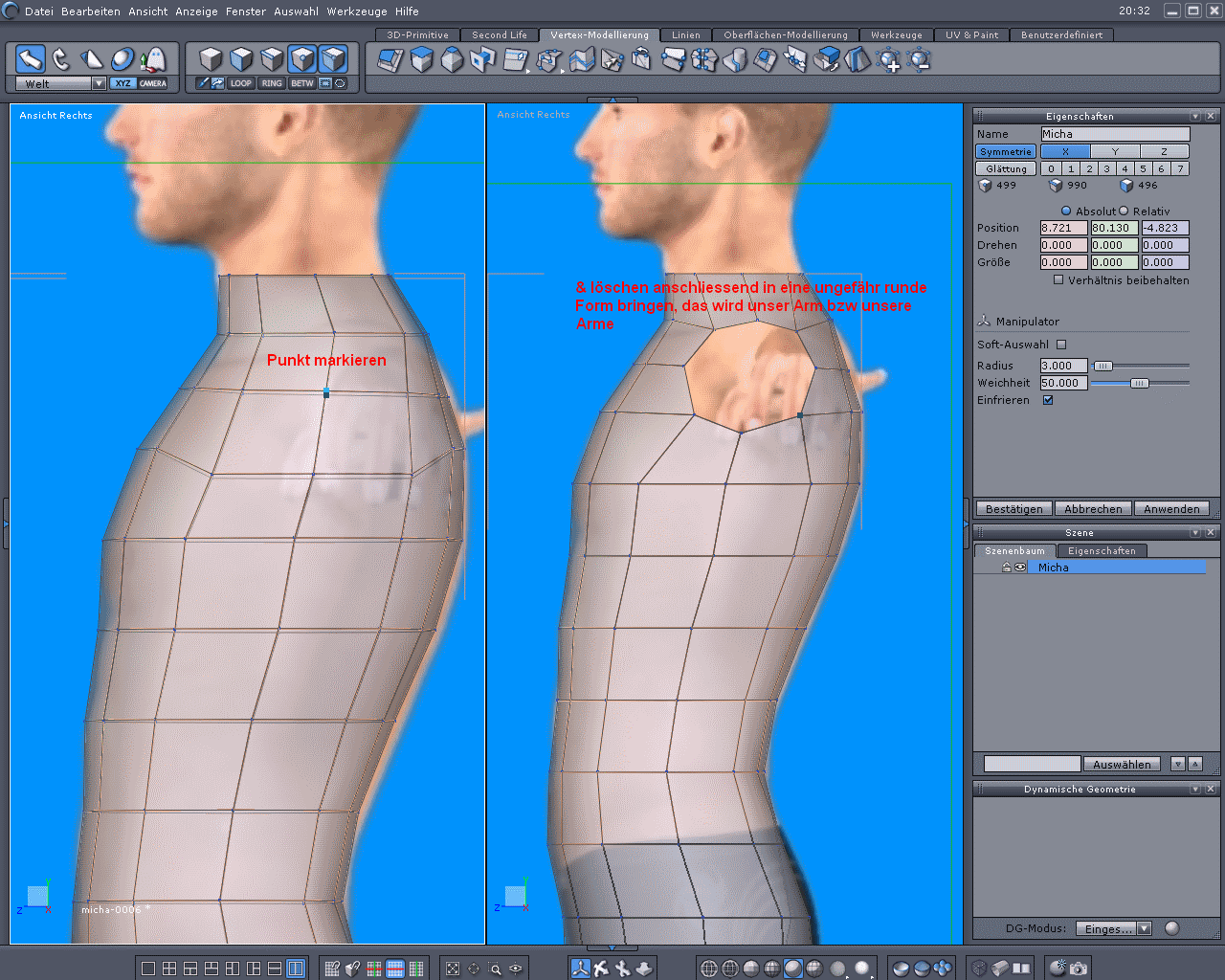Collapse the Eigenschaften panel arrow
The image size is (1225, 980).
pos(1195,116)
